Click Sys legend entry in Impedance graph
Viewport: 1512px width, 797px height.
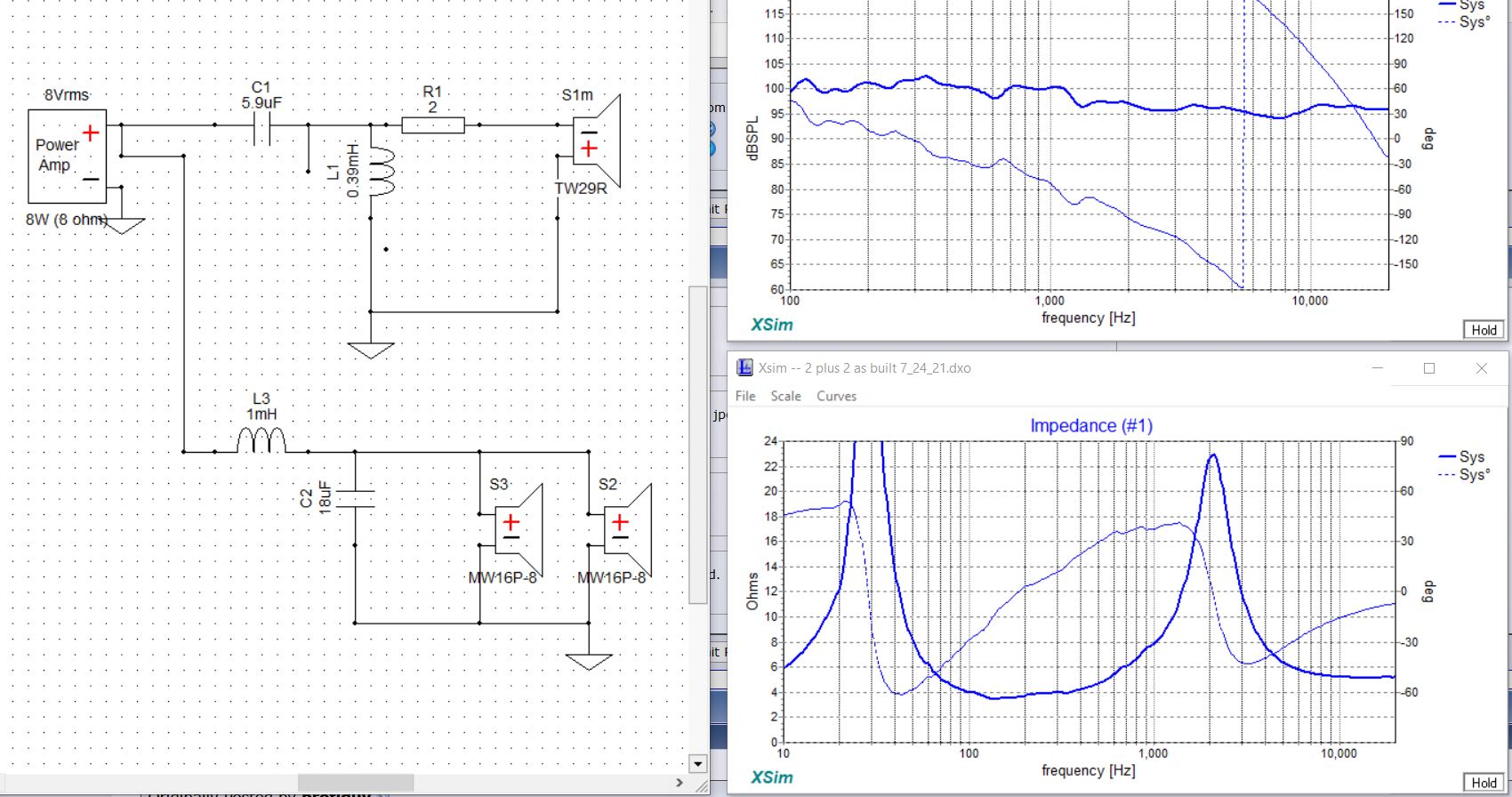tap(1463, 456)
